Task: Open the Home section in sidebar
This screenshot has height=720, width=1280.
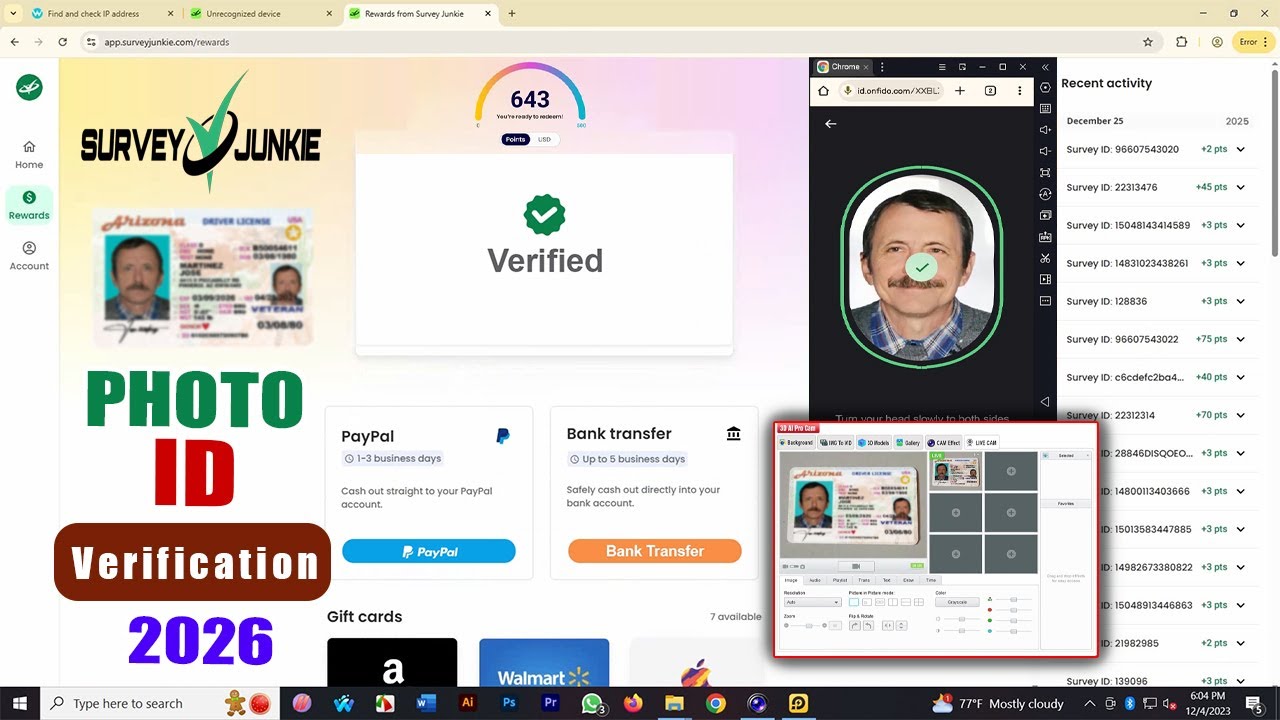Action: pos(29,153)
